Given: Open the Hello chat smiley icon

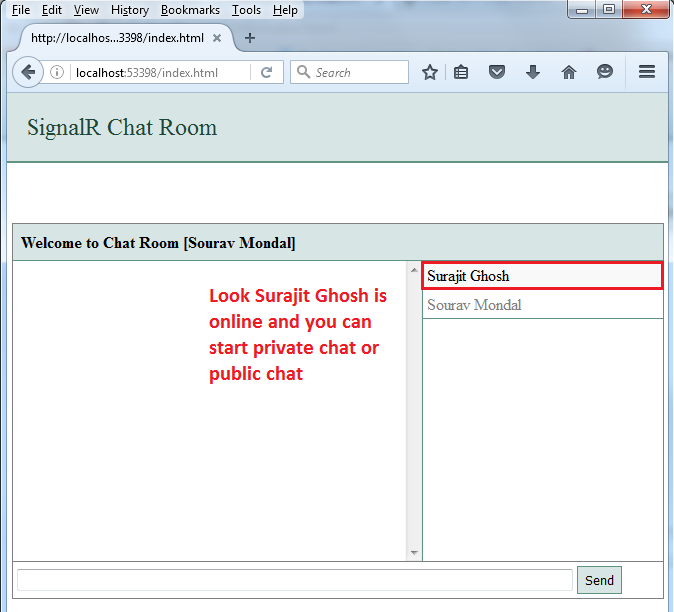Looking at the screenshot, I should click(x=605, y=72).
